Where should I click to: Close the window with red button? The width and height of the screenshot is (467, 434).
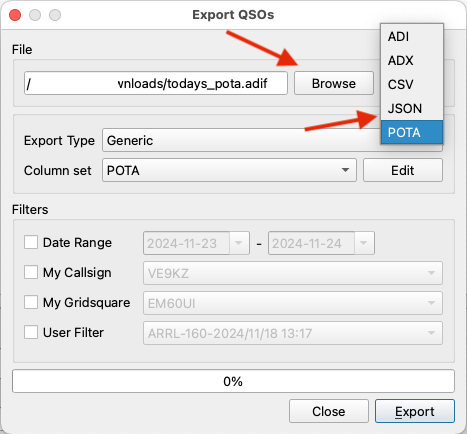pos(15,15)
